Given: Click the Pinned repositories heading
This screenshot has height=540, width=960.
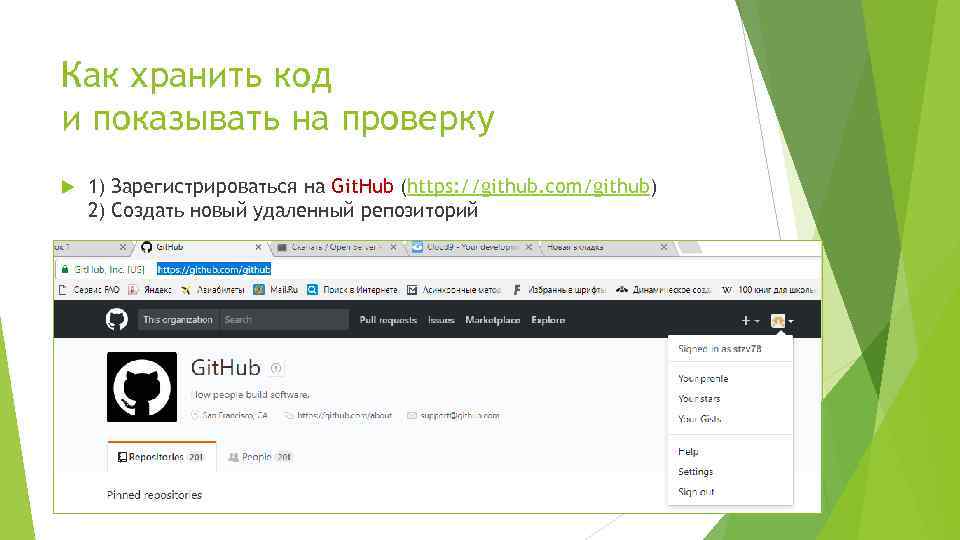Looking at the screenshot, I should [154, 495].
